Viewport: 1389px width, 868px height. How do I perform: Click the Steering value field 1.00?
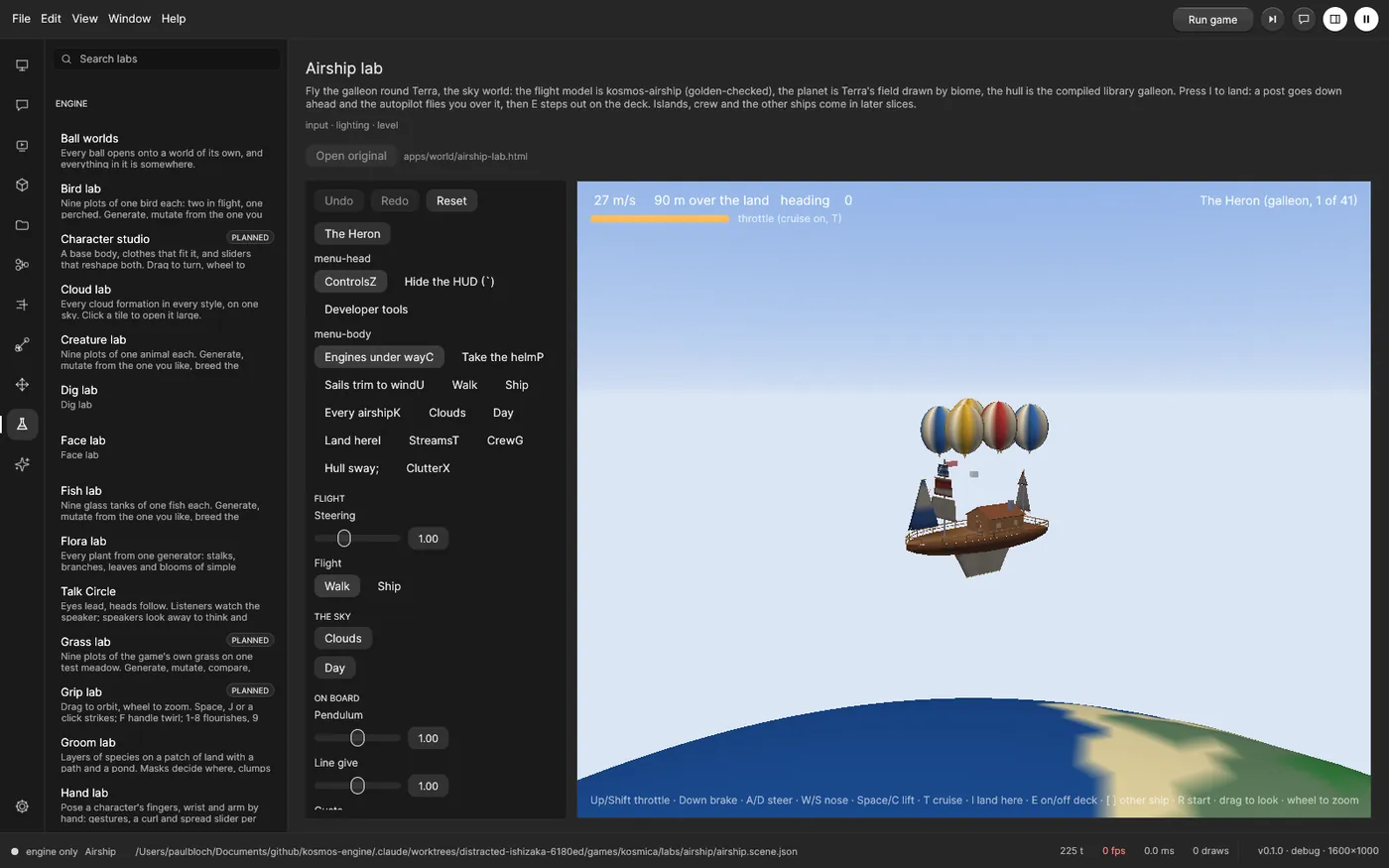coord(429,539)
